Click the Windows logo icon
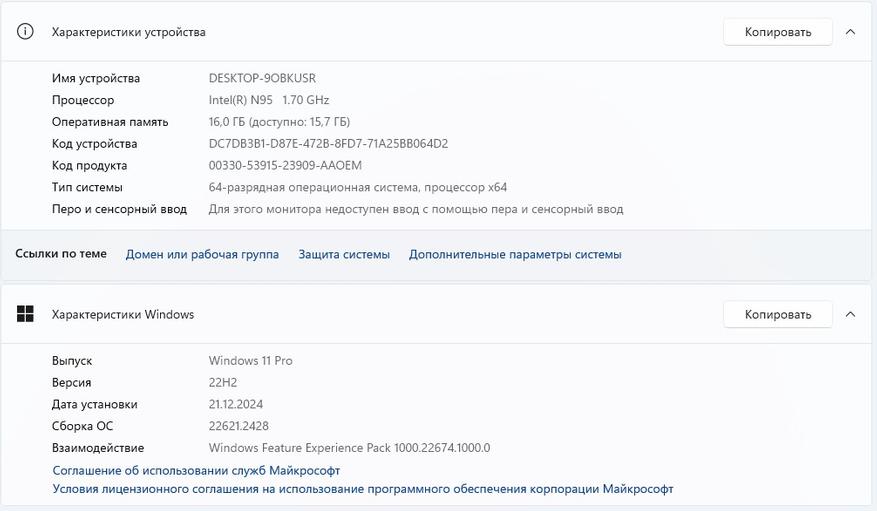Viewport: 877px width, 511px height. 25,314
